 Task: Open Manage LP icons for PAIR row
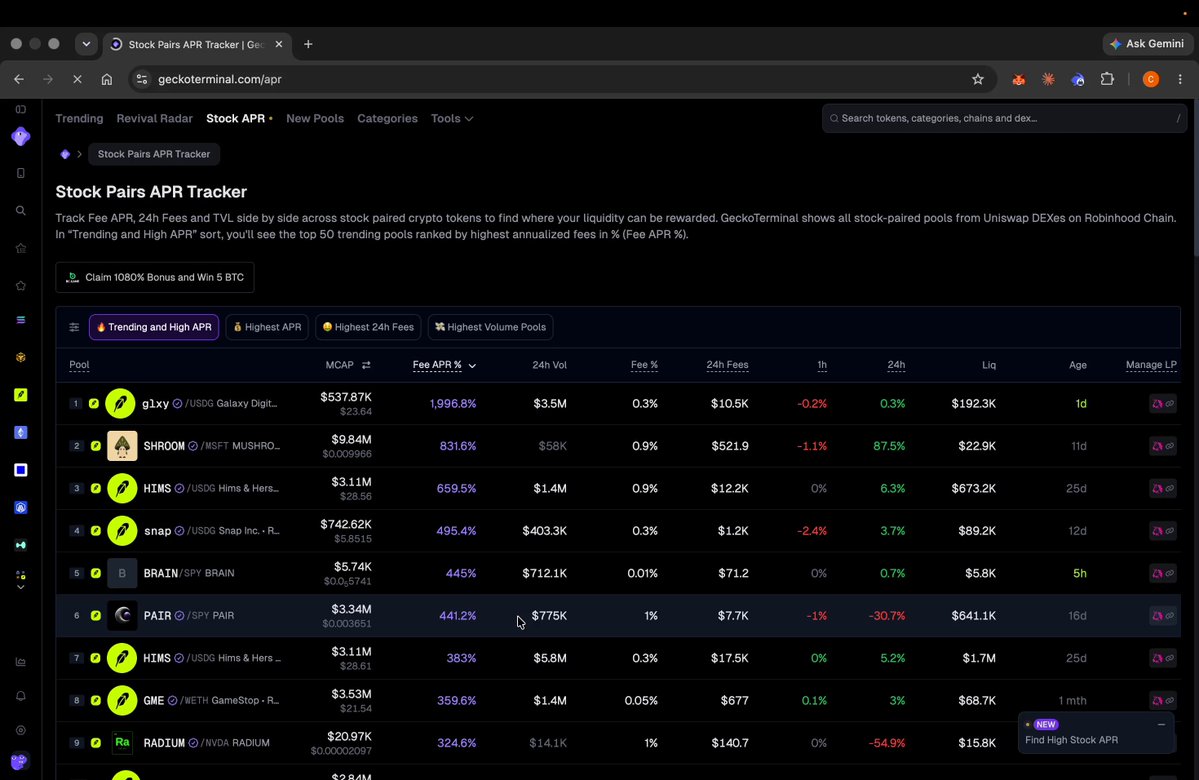pos(1163,616)
